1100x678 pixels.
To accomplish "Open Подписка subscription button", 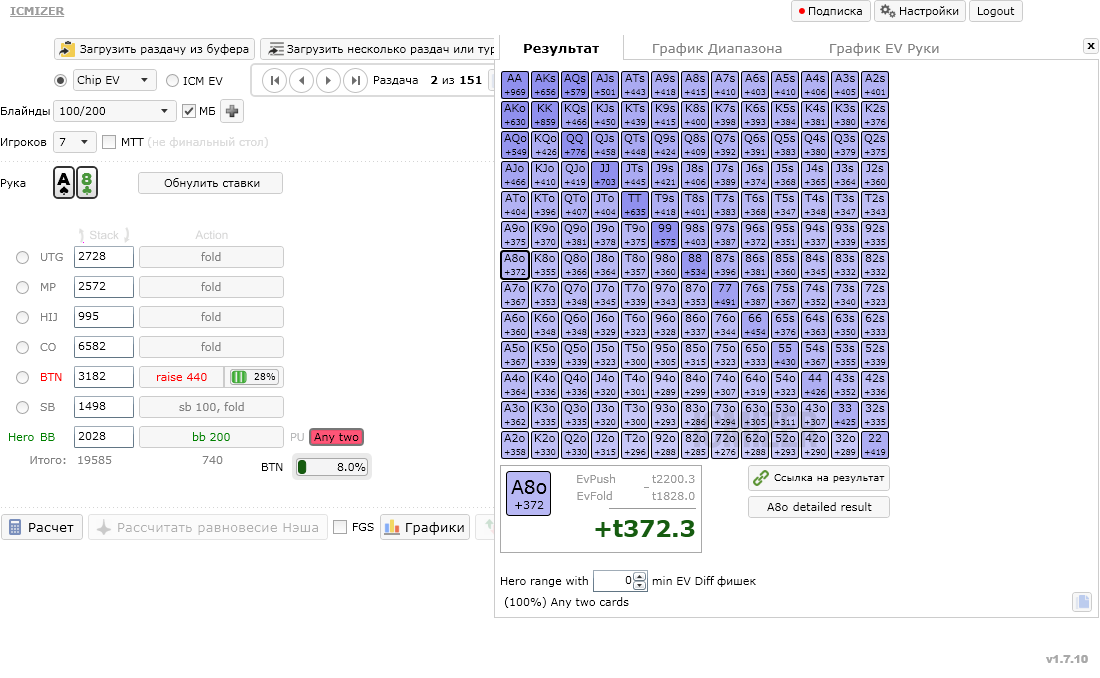I will 831,11.
